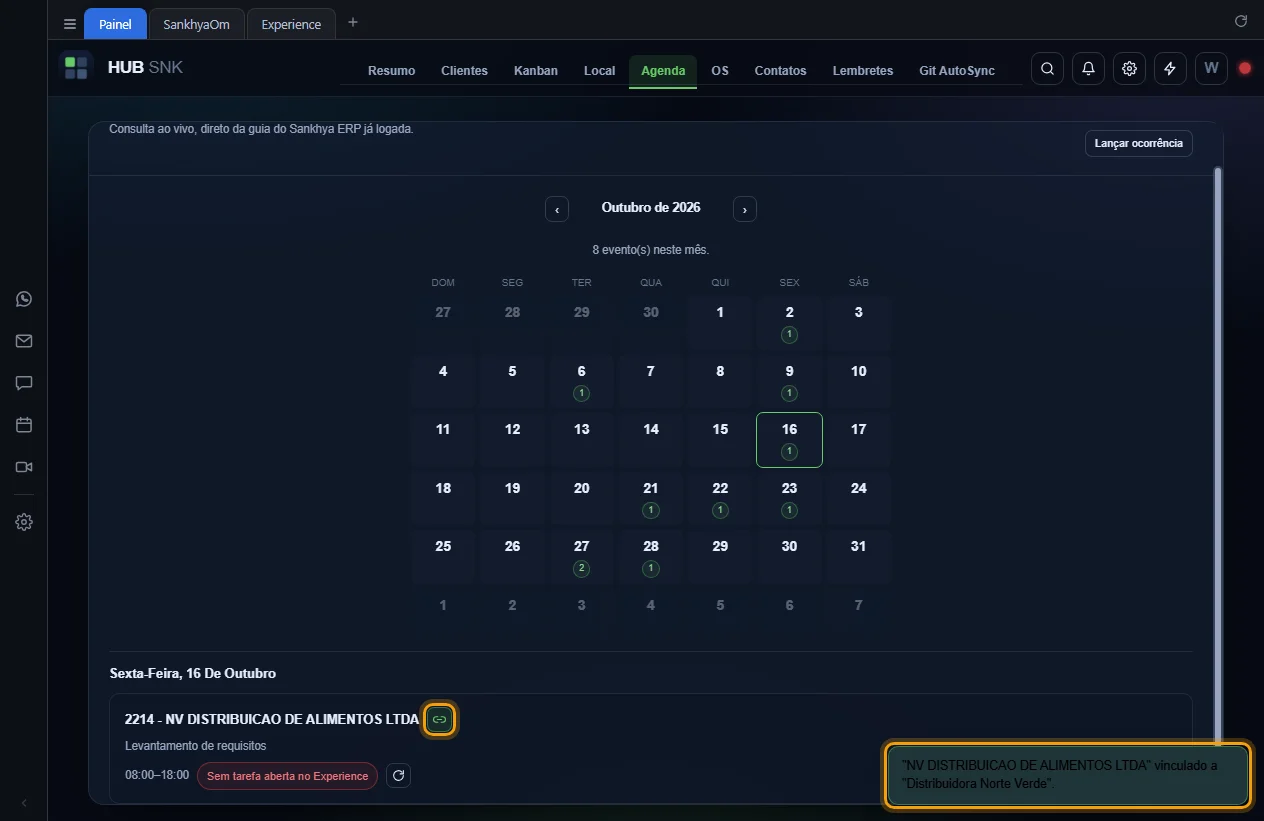Open calendar icon in left sidebar
1264x821 pixels.
24,425
